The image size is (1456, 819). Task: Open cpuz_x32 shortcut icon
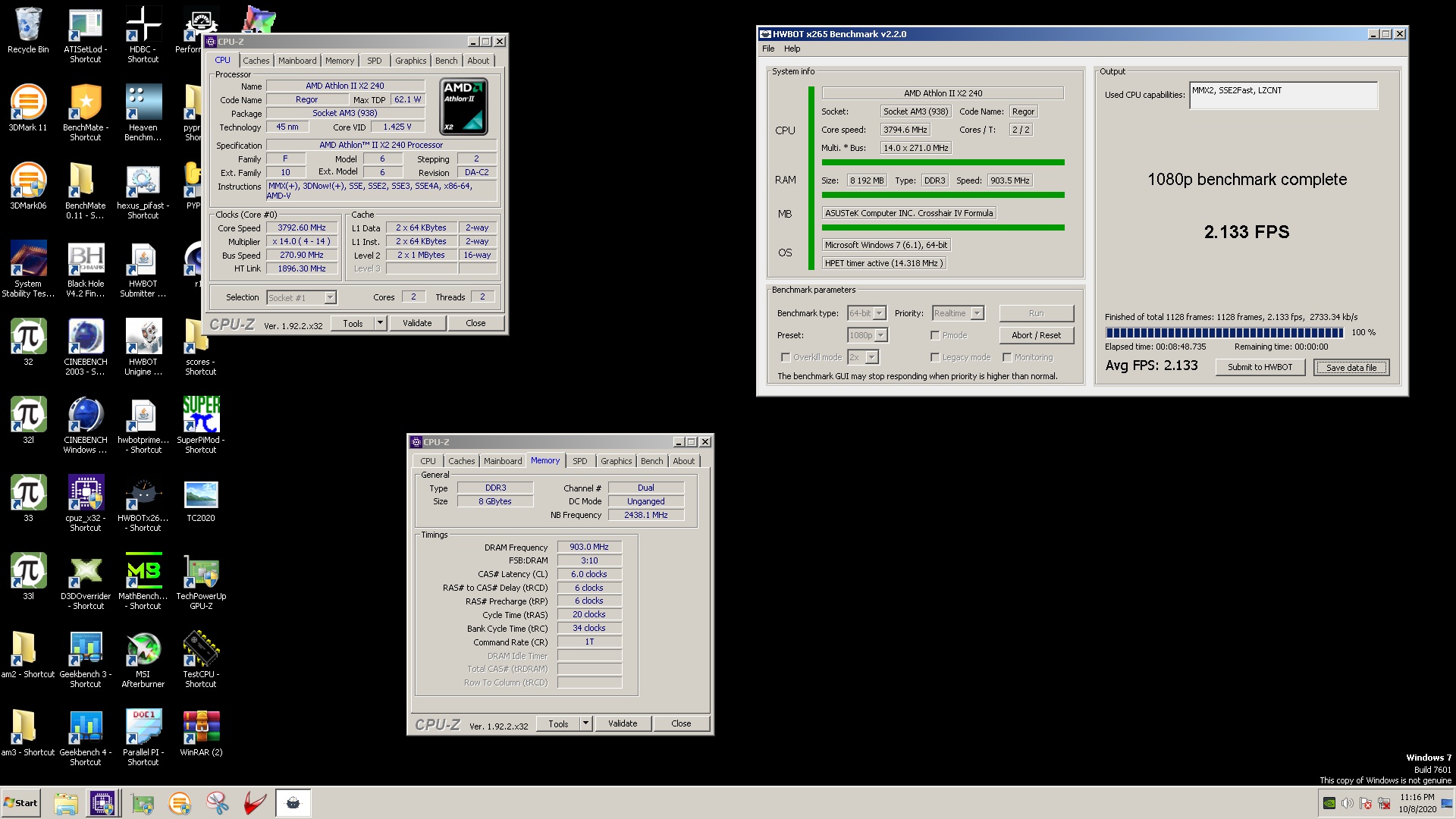[86, 503]
